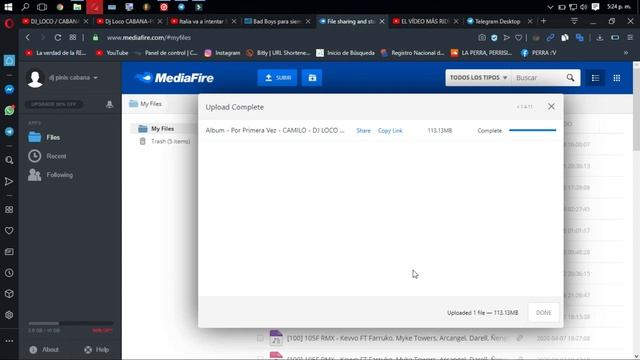Click the Windows Start button

point(8,7)
